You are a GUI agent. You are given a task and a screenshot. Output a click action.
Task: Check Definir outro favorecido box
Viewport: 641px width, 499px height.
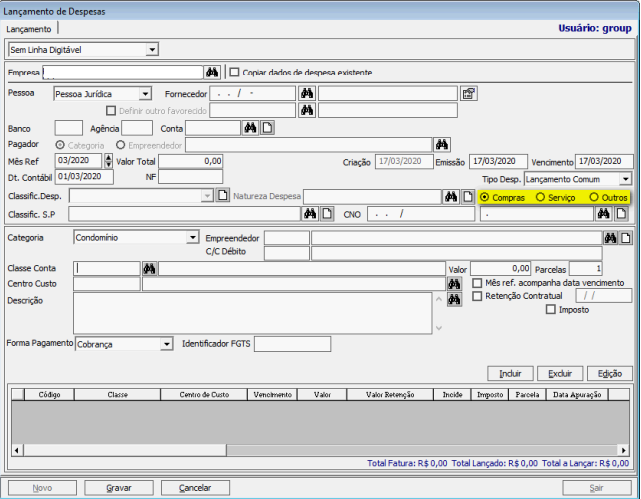[x=111, y=110]
